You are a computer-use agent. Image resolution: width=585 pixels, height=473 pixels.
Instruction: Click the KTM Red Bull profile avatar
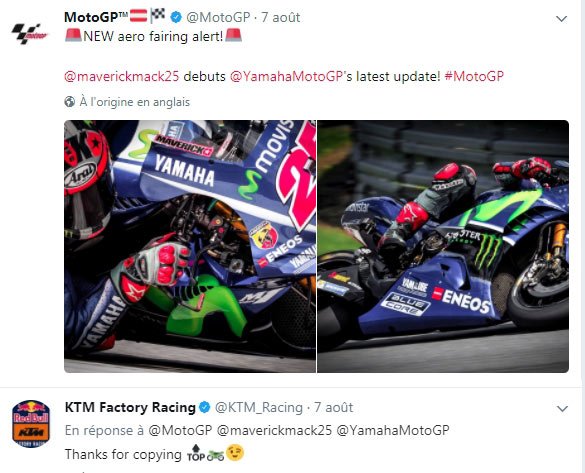[x=31, y=424]
